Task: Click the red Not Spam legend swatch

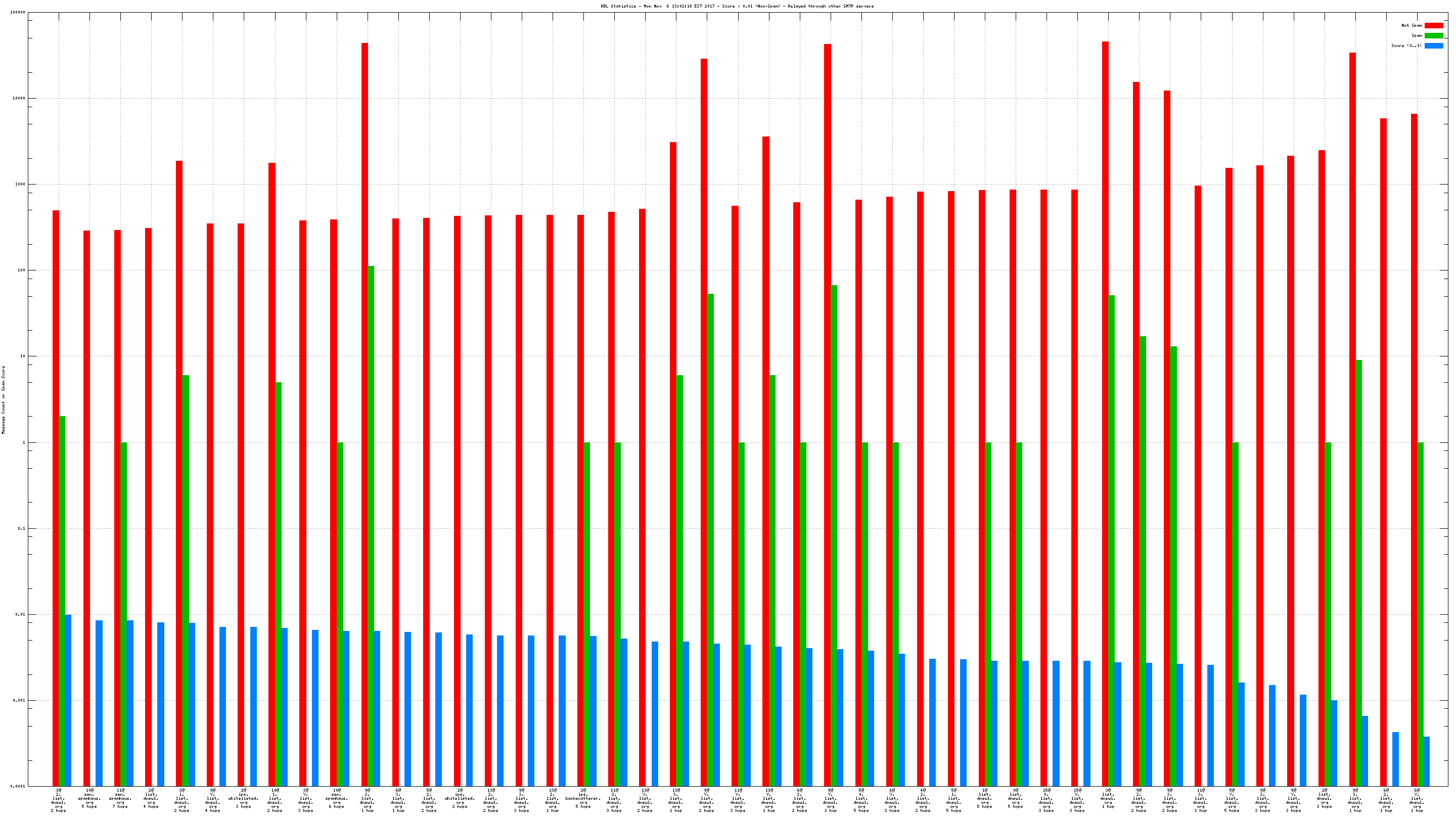Action: click(1433, 25)
